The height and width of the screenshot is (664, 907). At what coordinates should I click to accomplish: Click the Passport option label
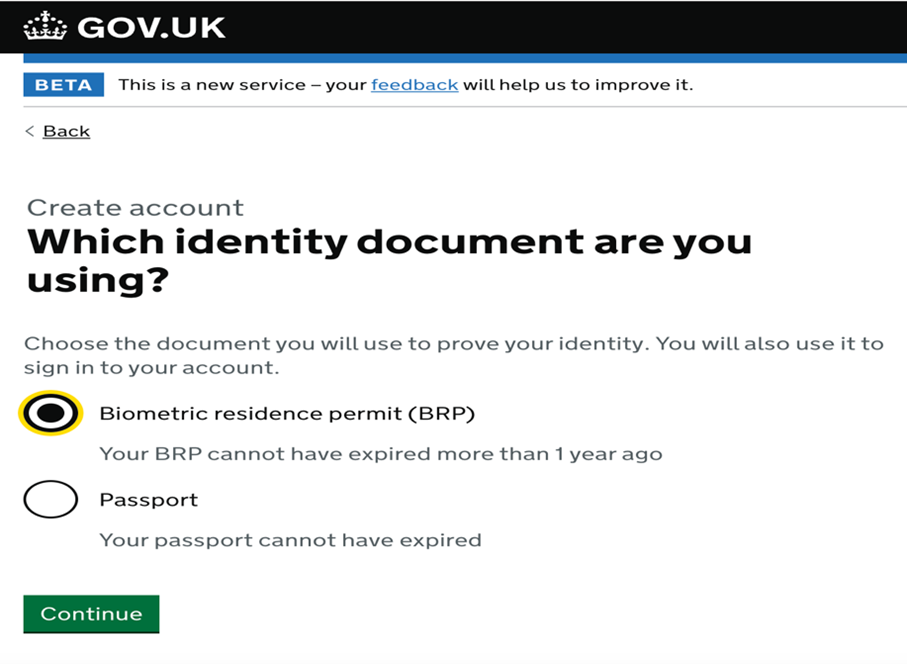coord(148,499)
